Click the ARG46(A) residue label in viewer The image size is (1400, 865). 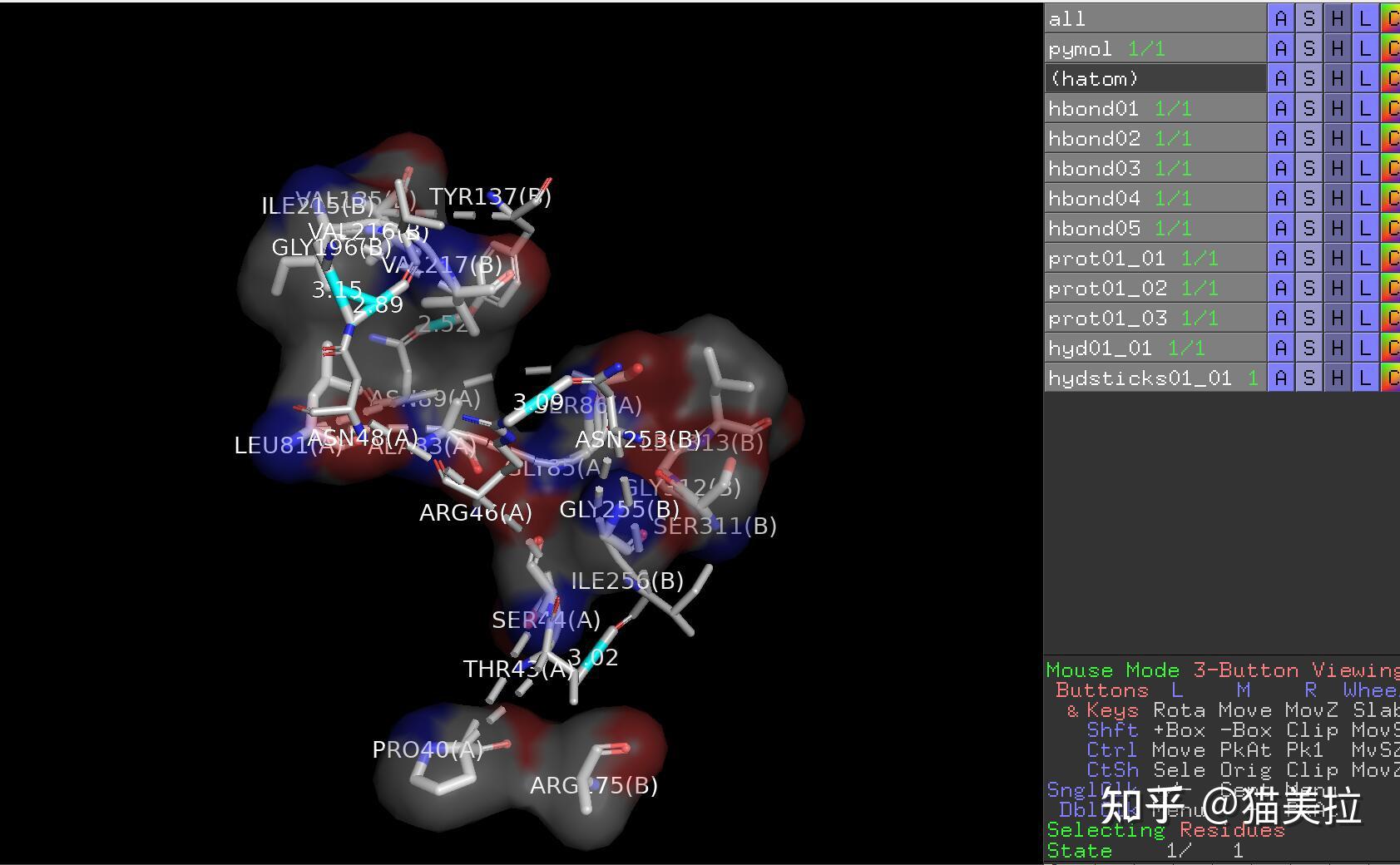coord(476,512)
